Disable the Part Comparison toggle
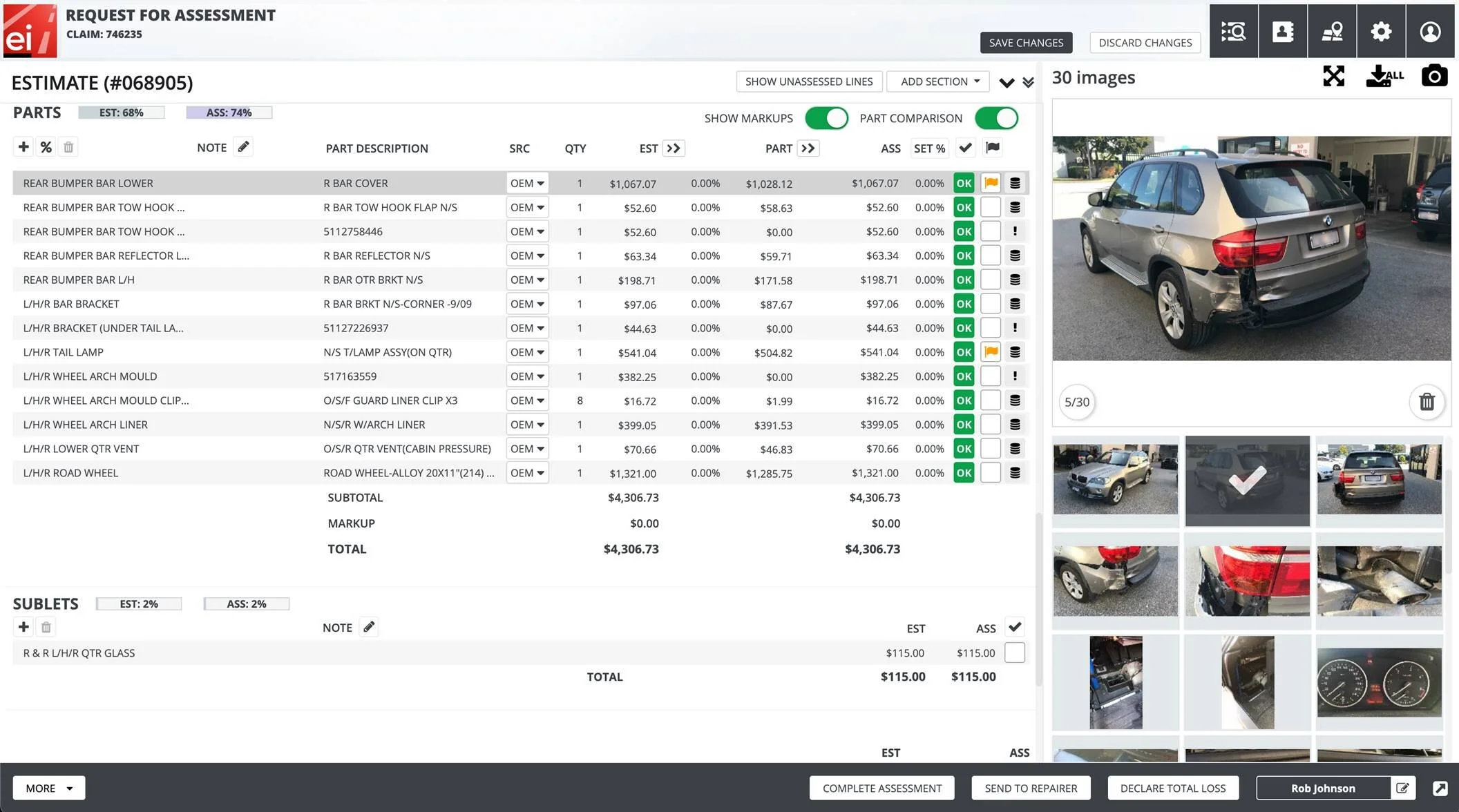The height and width of the screenshot is (812, 1459). tap(996, 118)
